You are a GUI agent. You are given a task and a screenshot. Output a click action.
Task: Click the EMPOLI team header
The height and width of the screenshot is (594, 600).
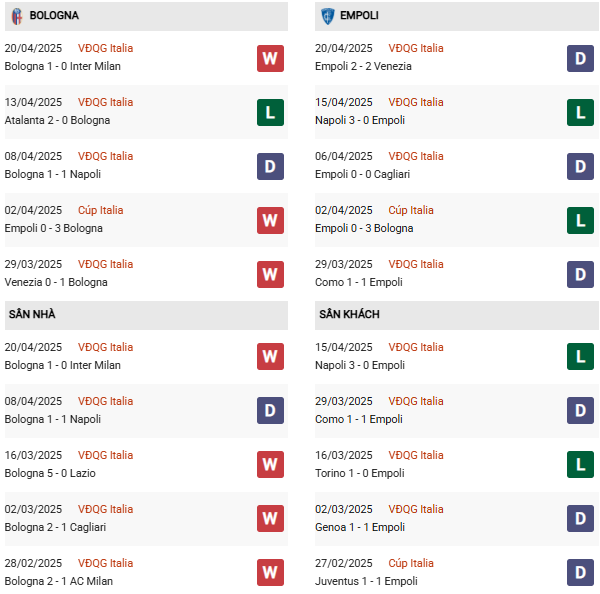359,16
